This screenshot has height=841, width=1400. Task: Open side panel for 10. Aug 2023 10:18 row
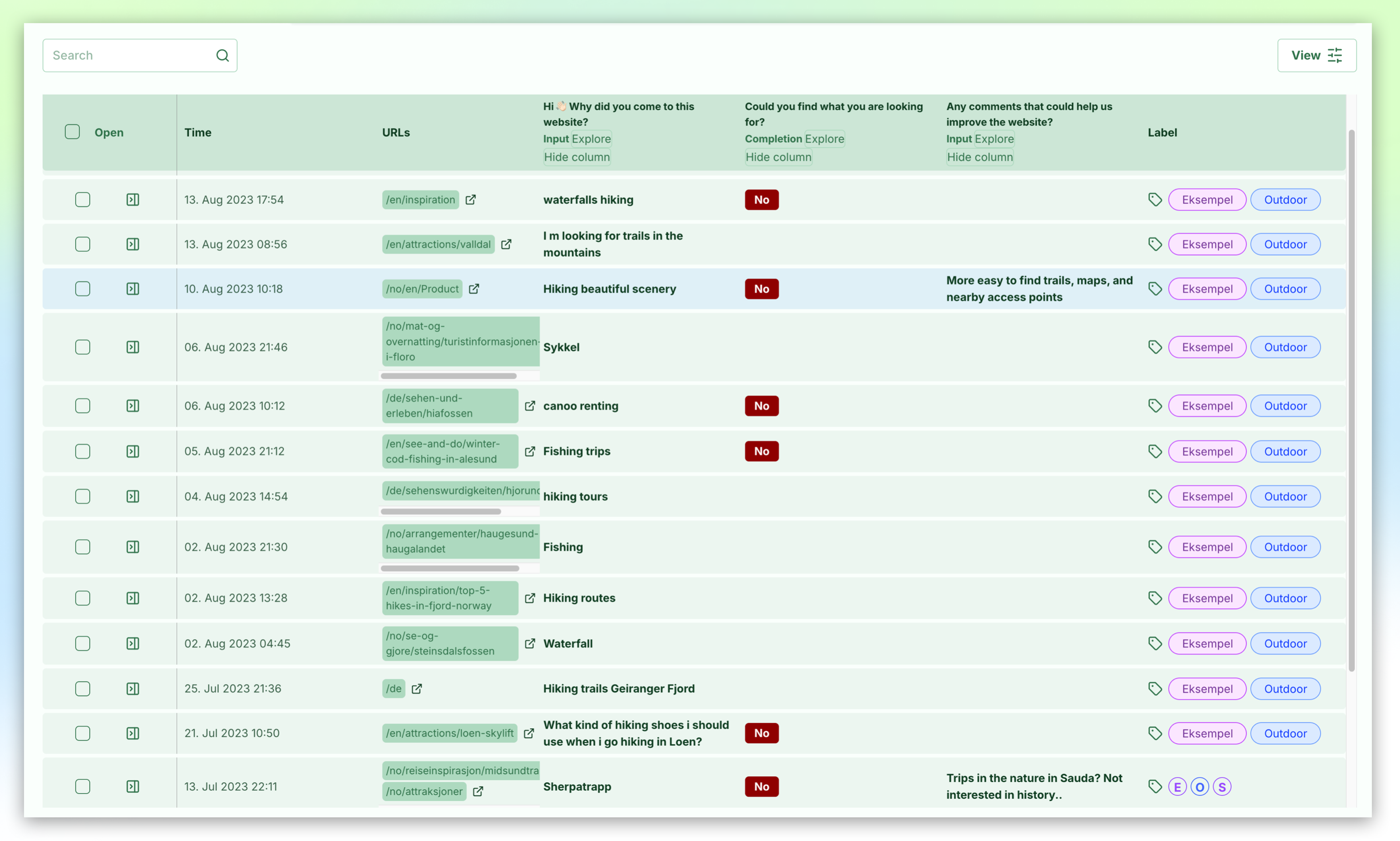tap(132, 289)
